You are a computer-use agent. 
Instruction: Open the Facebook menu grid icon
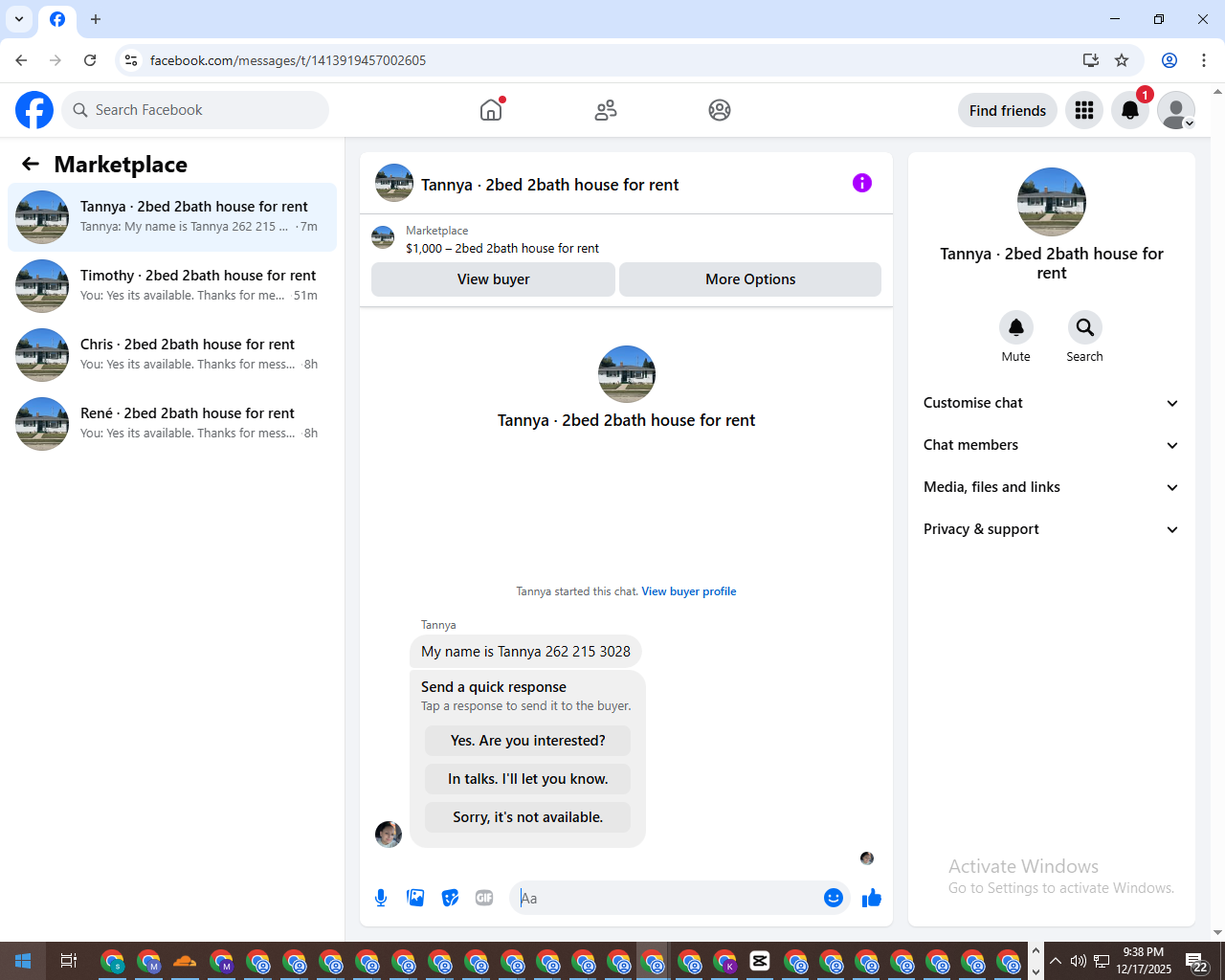1084,110
